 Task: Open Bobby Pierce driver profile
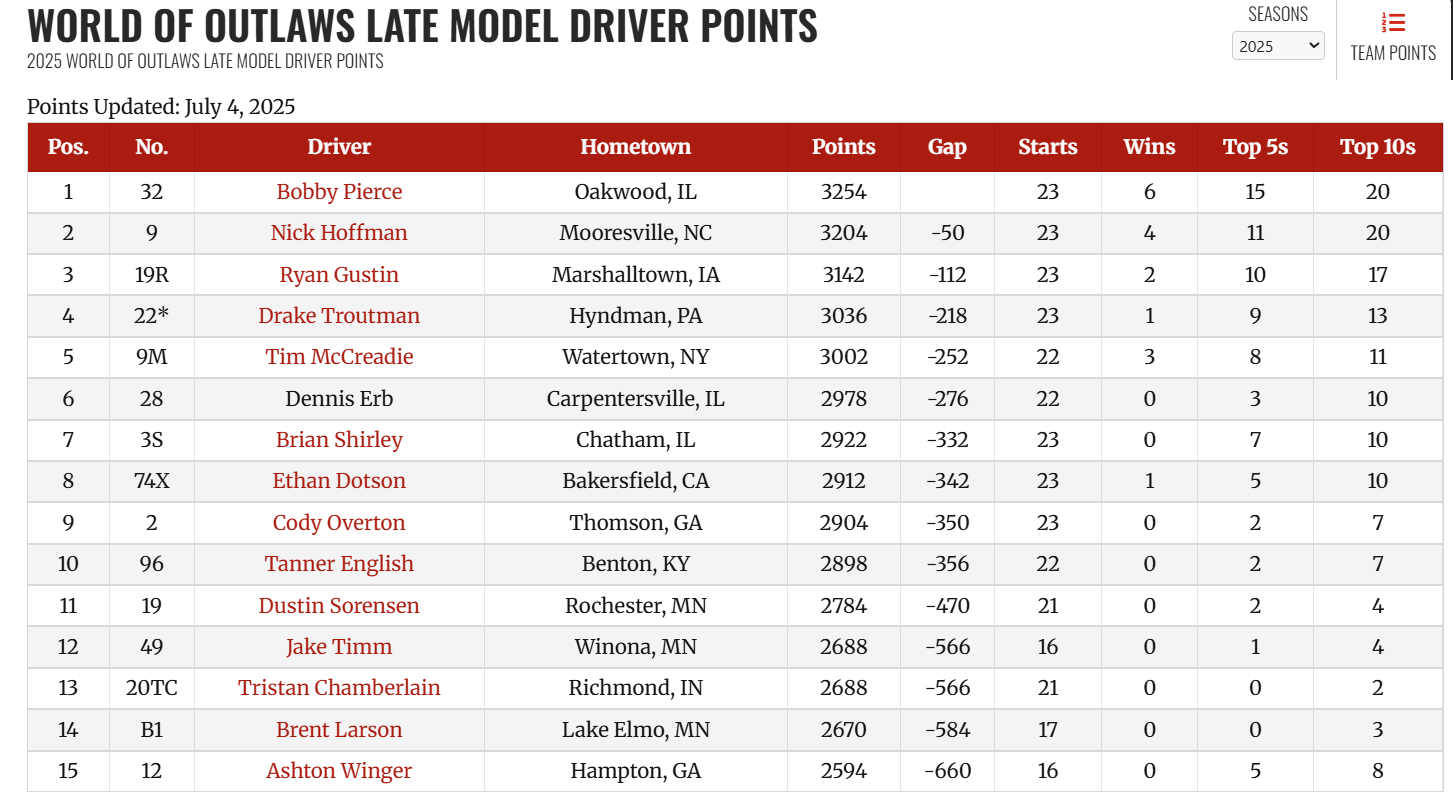point(339,192)
